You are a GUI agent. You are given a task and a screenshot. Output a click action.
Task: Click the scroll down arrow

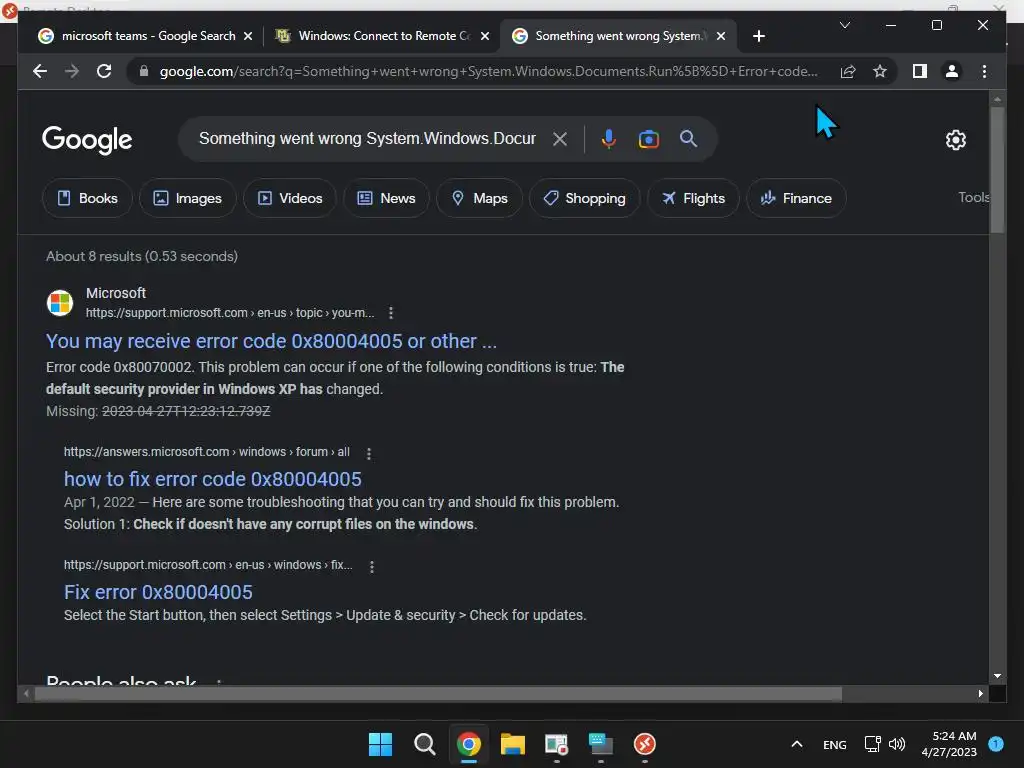[x=997, y=677]
